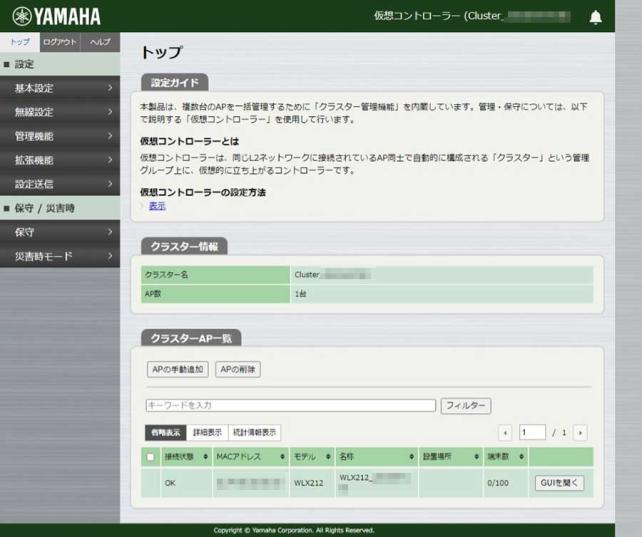This screenshot has height=537, width=642.
Task: Expand the 基本設定 menu
Action: [60, 88]
